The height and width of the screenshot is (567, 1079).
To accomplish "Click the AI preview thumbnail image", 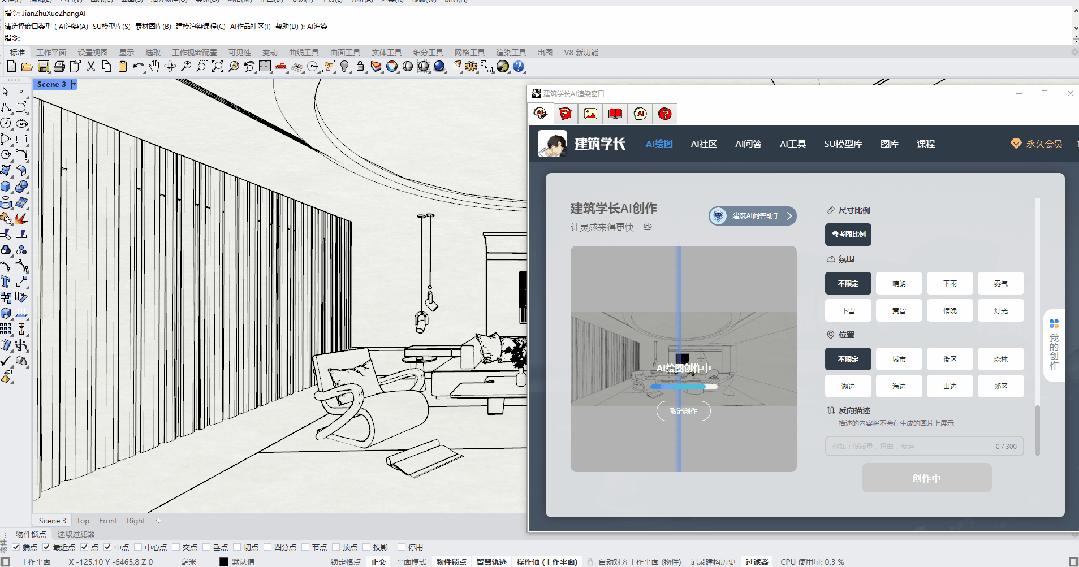I will click(x=683, y=359).
